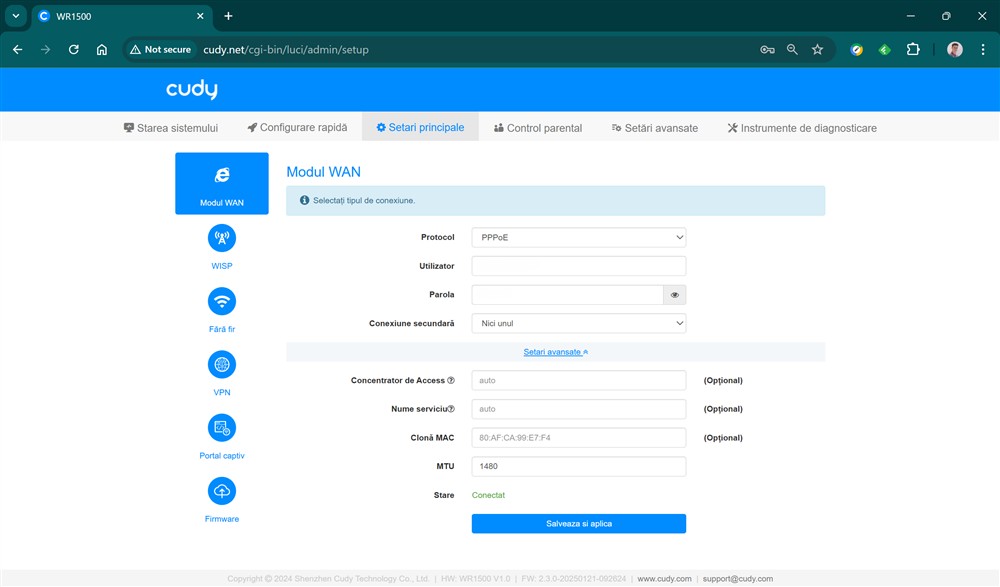Viewport: 1000px width, 587px height.
Task: Open the Protocol PPPoE dropdown
Action: [578, 238]
